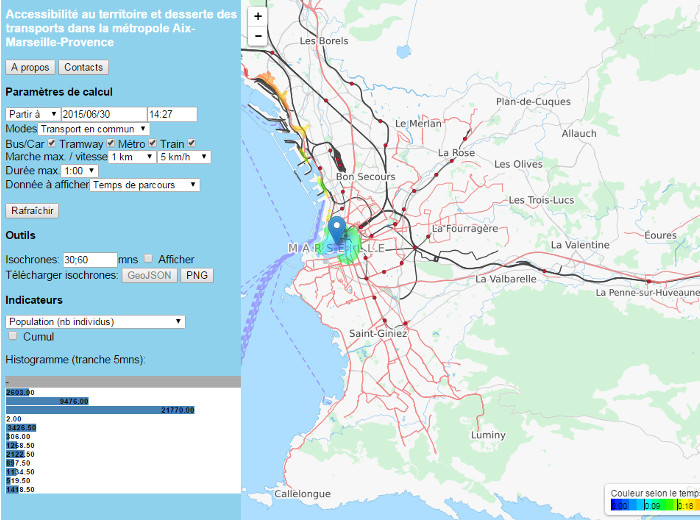Image resolution: width=700 pixels, height=520 pixels.
Task: Toggle the Métro checkbox
Action: pos(153,143)
